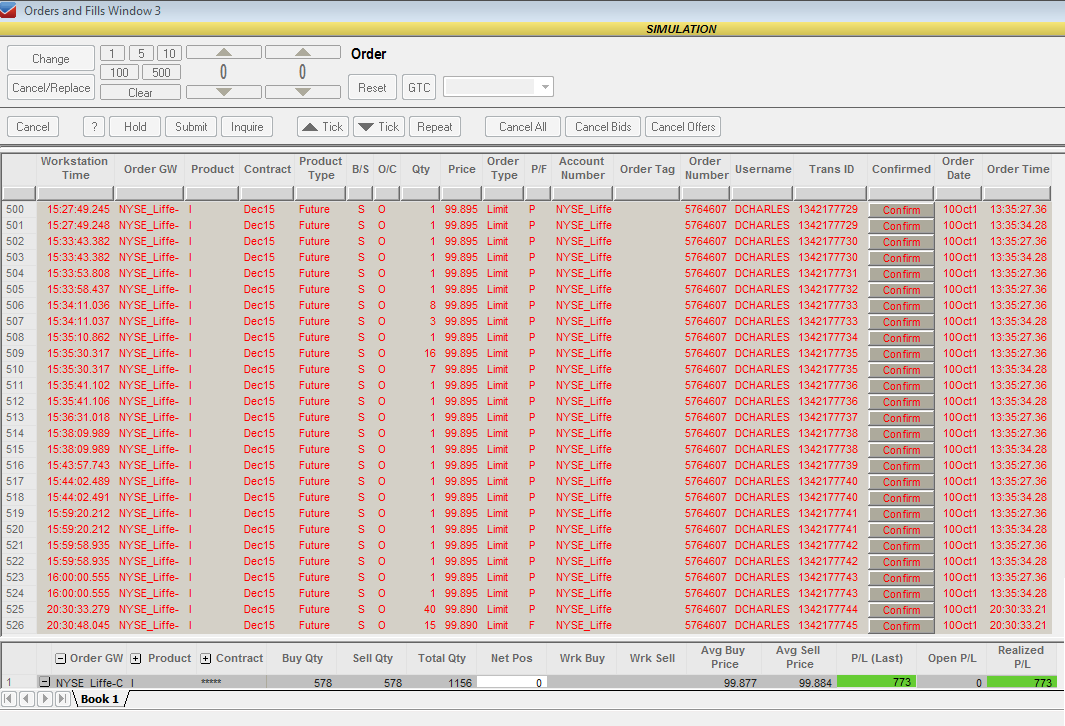The height and width of the screenshot is (726, 1065).
Task: Click filter field under Workstation Time
Action: point(75,194)
